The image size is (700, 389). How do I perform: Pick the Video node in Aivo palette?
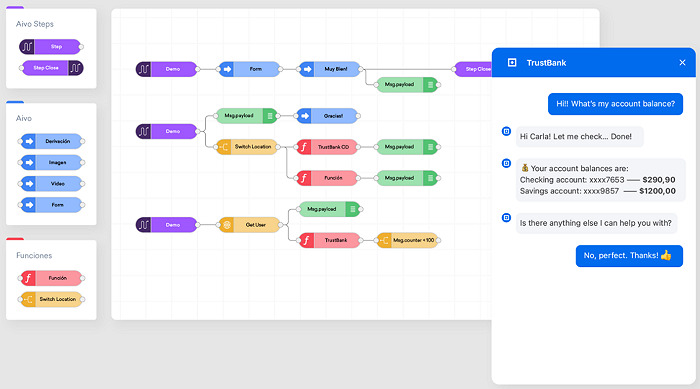[52, 184]
